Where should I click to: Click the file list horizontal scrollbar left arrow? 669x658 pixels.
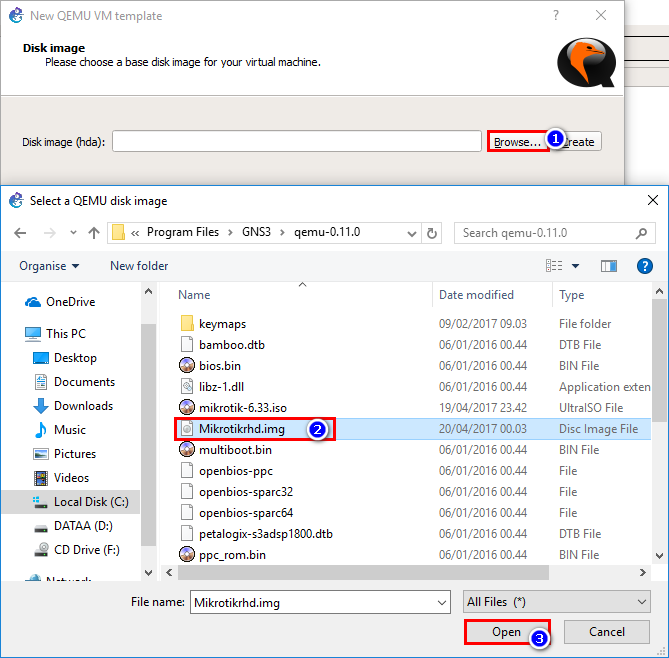pyautogui.click(x=169, y=573)
